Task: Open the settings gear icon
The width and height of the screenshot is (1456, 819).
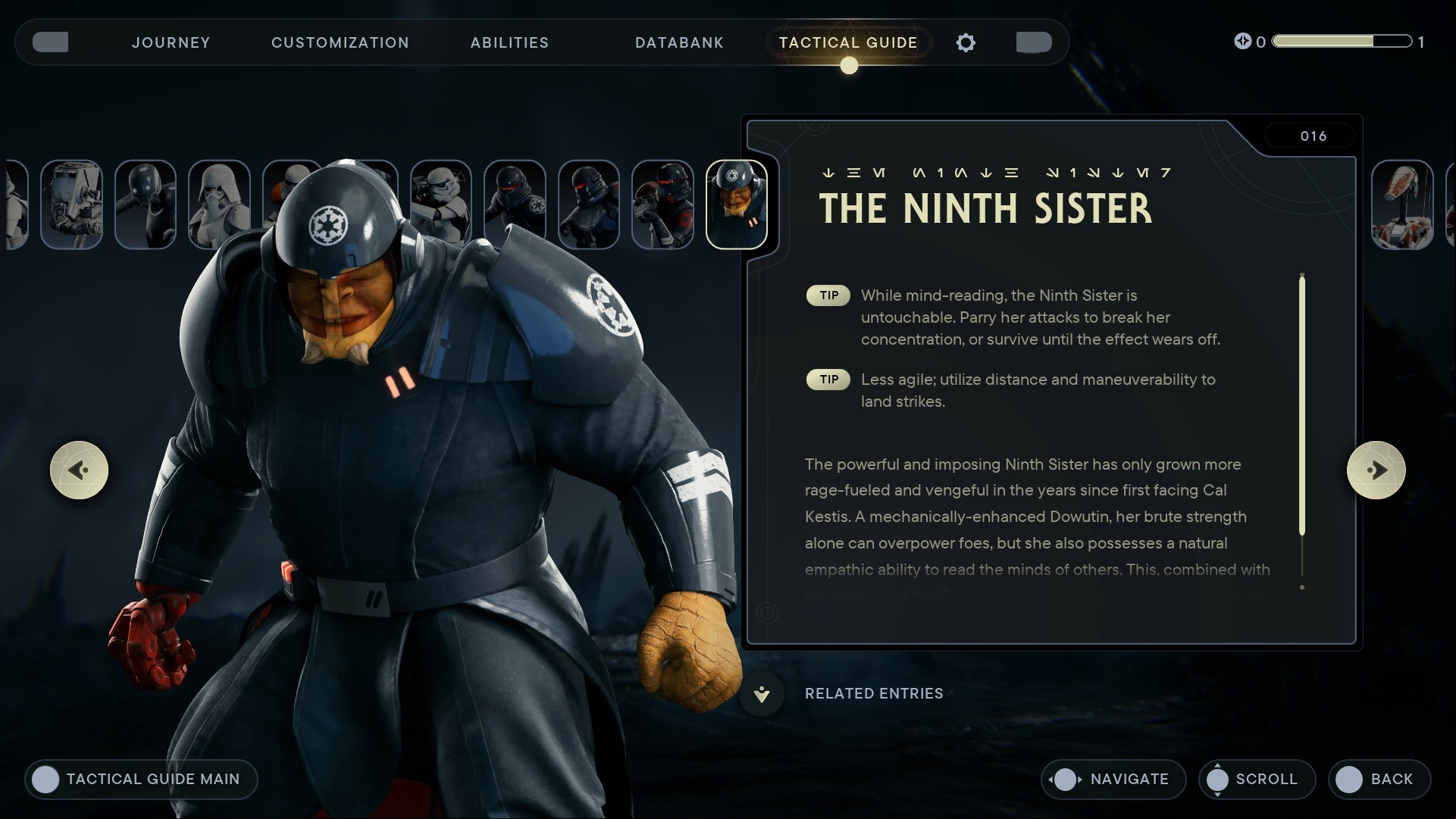Action: click(965, 42)
